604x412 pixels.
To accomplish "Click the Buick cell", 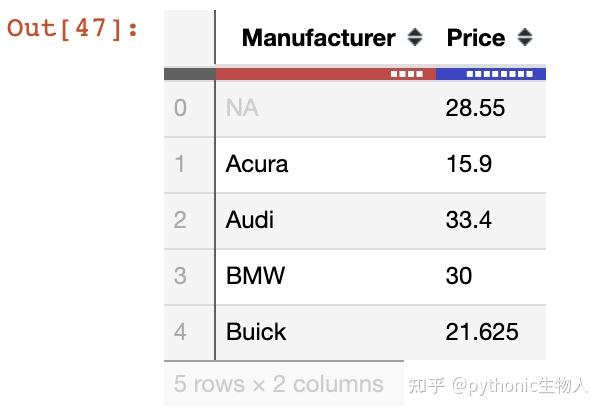I will [x=256, y=332].
